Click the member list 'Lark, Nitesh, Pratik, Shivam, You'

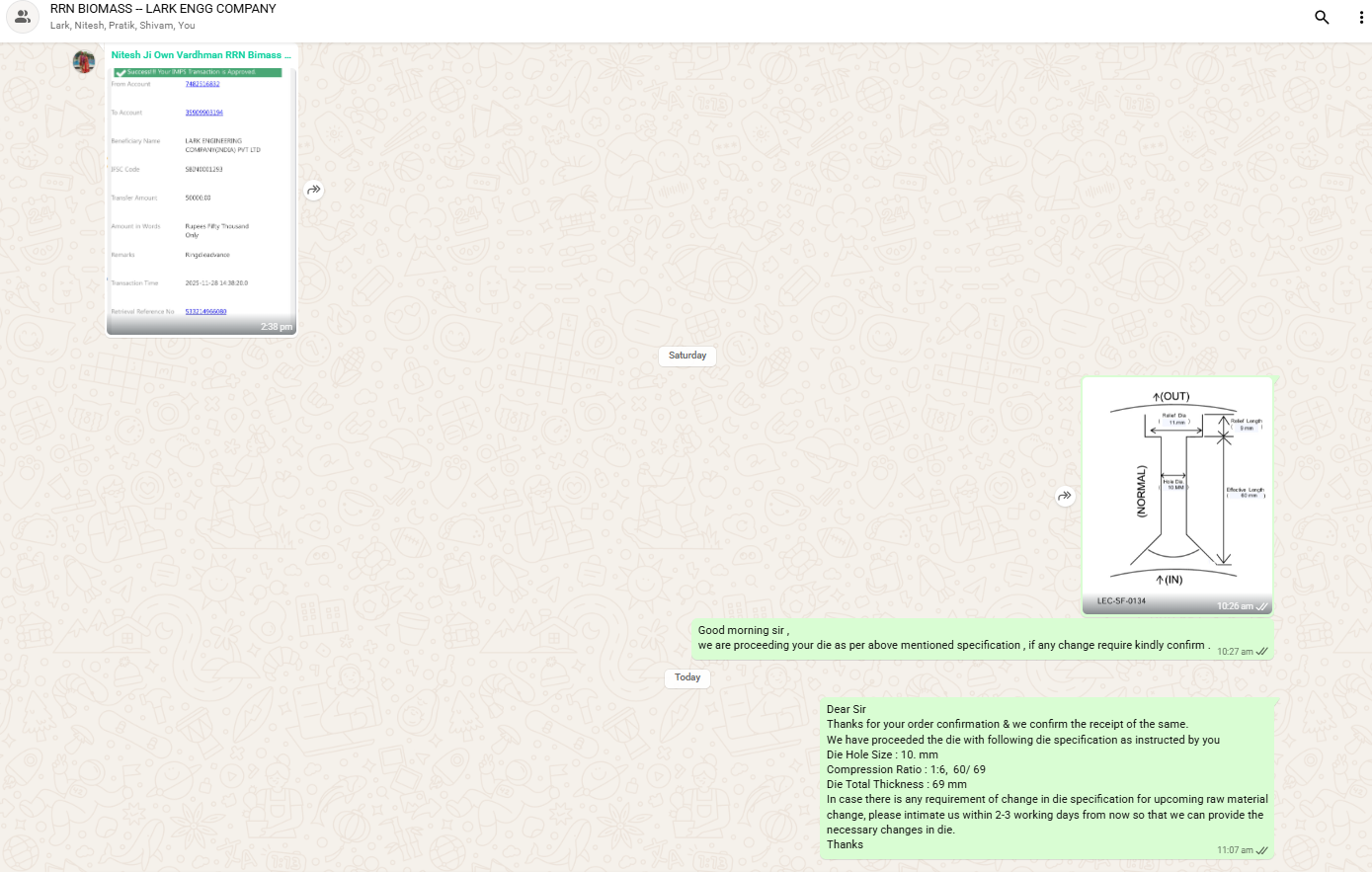click(x=122, y=26)
